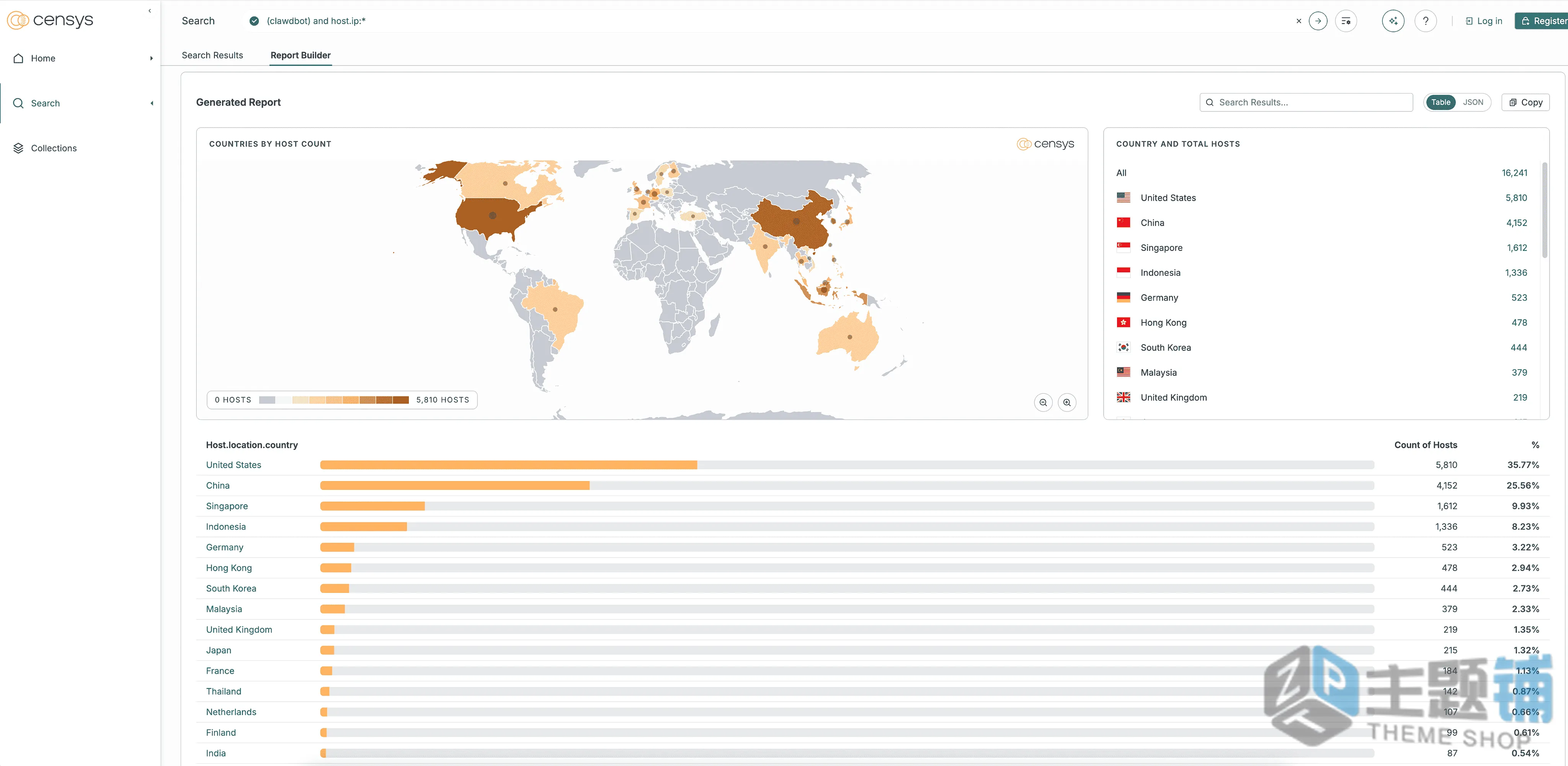Copy the generated report
The image size is (1568, 766).
click(x=1526, y=102)
